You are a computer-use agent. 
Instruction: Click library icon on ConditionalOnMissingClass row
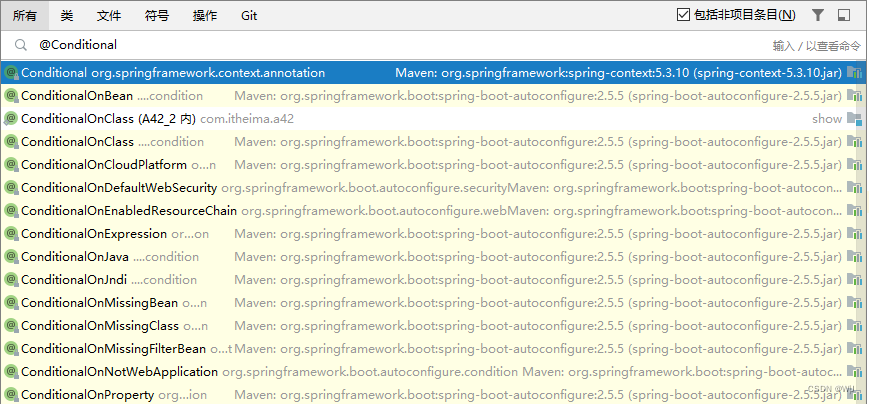(x=855, y=326)
